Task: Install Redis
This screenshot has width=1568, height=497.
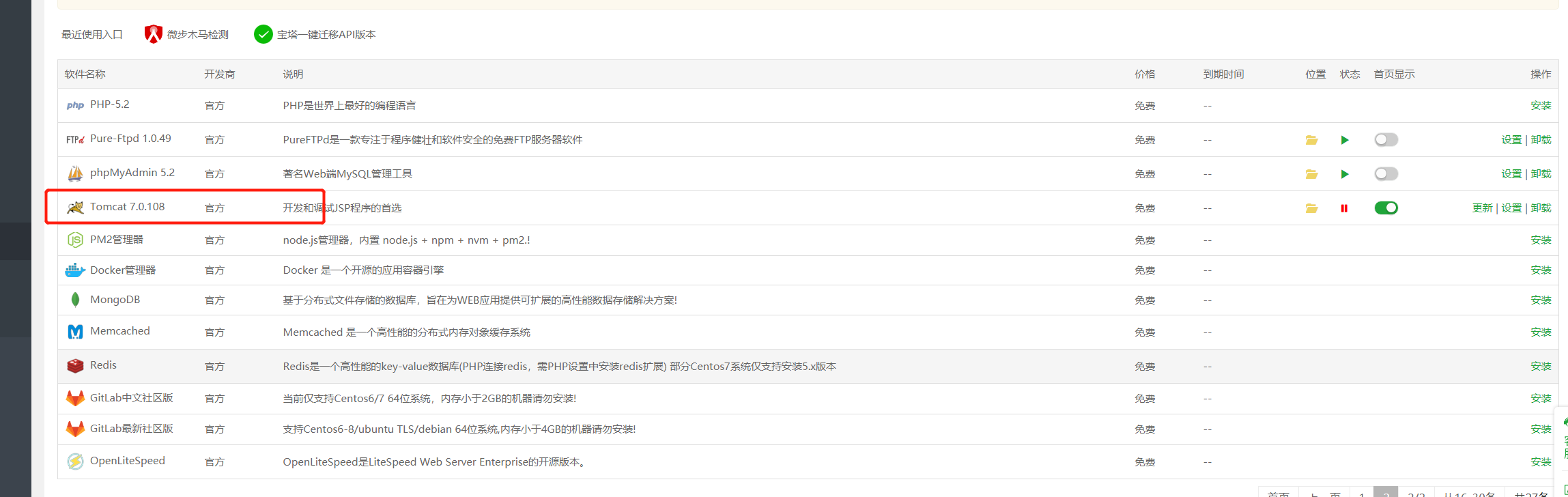Action: click(x=1541, y=366)
